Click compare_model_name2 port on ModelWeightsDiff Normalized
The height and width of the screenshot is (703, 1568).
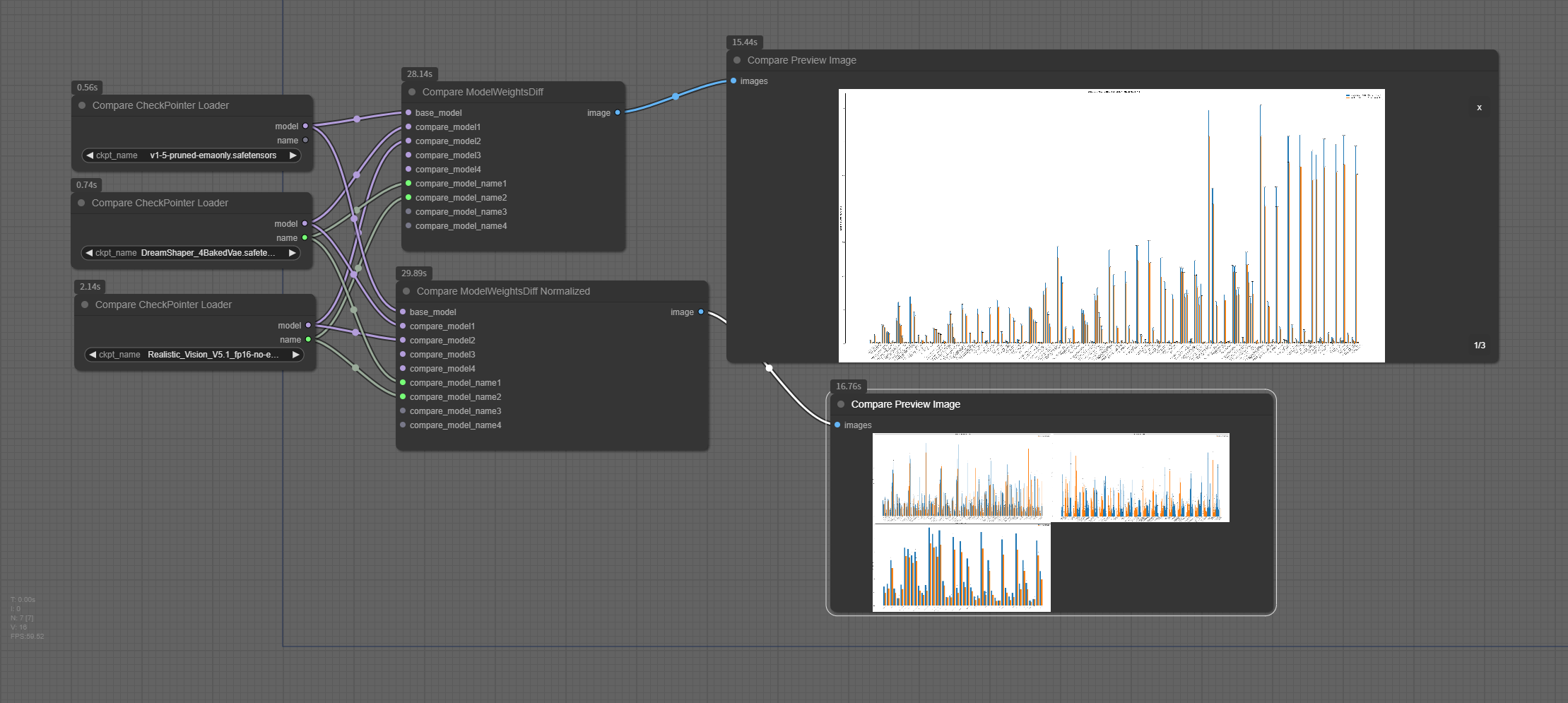coord(403,396)
